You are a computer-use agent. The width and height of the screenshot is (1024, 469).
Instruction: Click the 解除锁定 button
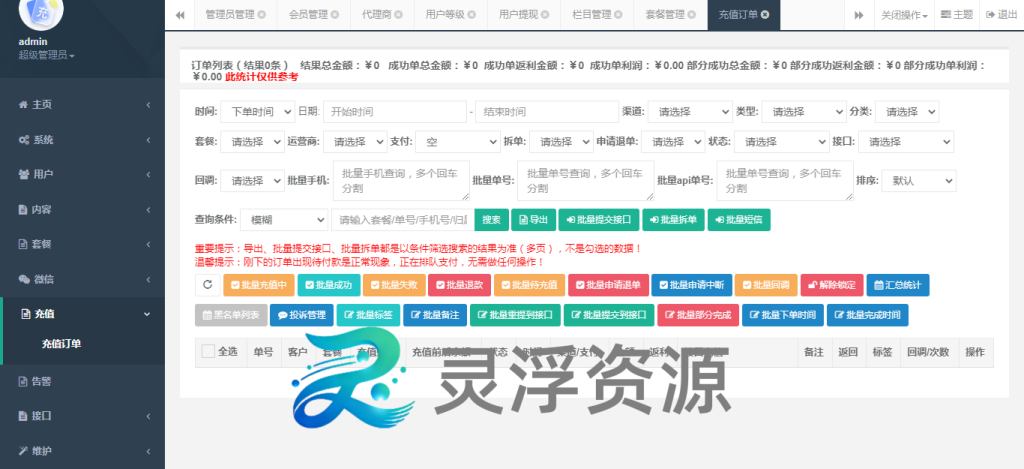tap(831, 285)
